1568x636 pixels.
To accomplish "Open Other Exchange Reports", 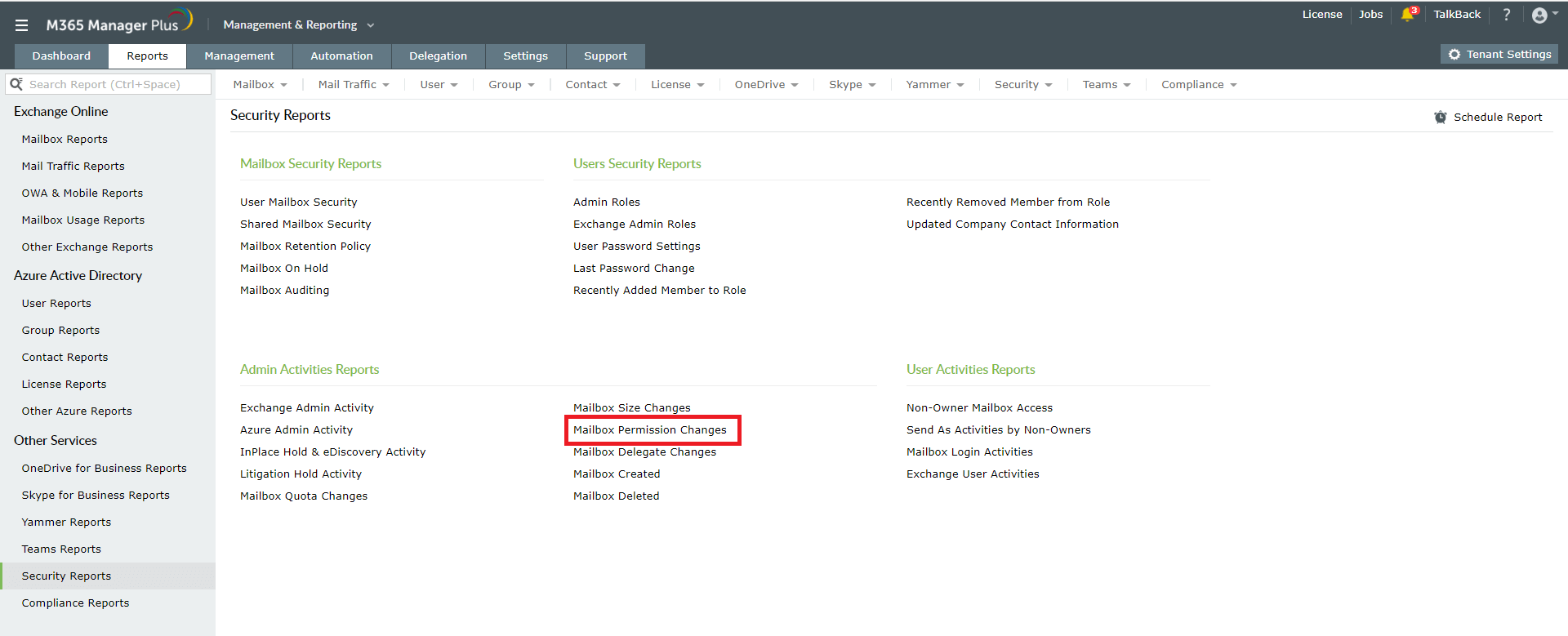I will [x=87, y=247].
